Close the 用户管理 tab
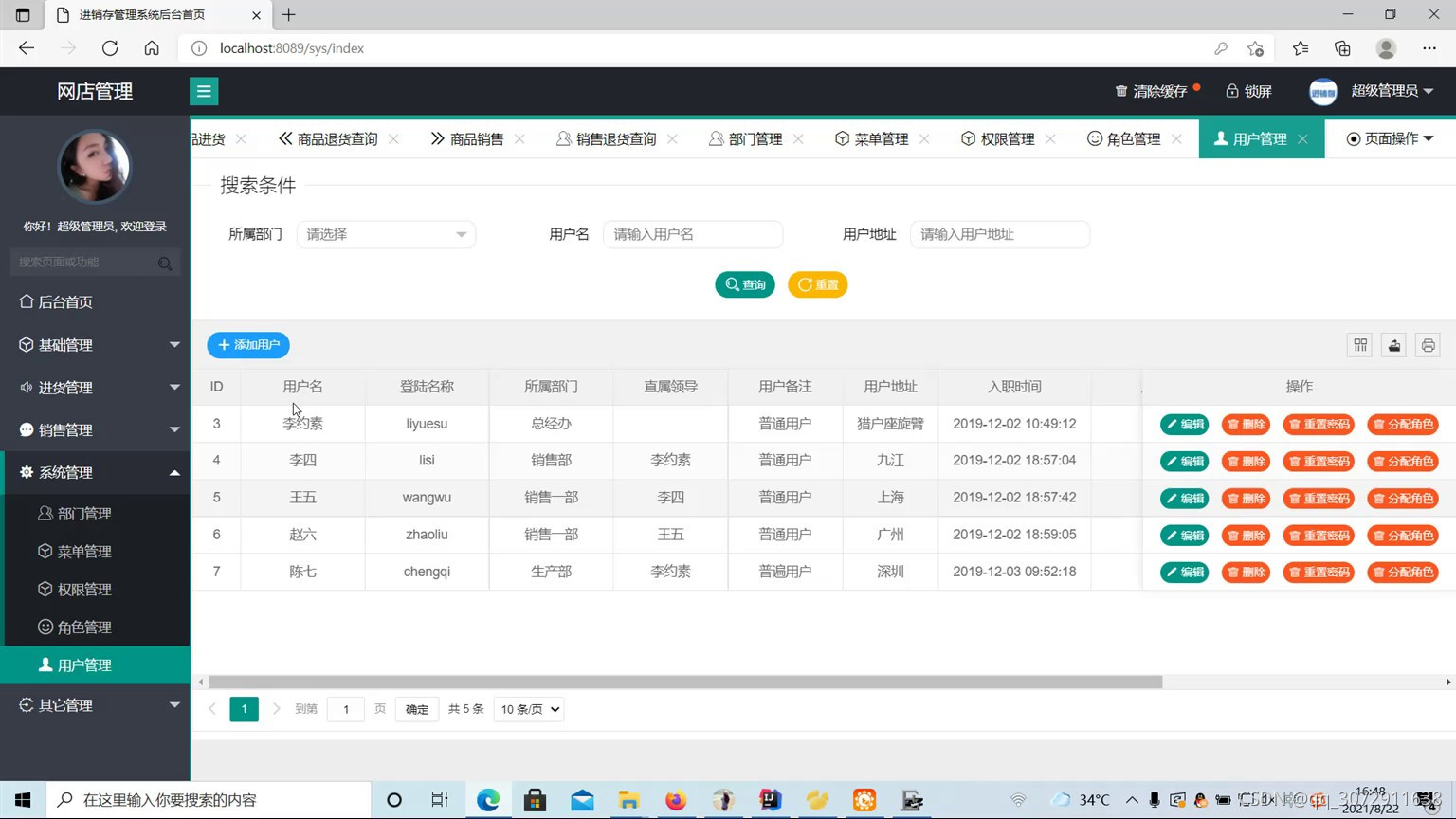This screenshot has width=1456, height=819. point(1302,138)
